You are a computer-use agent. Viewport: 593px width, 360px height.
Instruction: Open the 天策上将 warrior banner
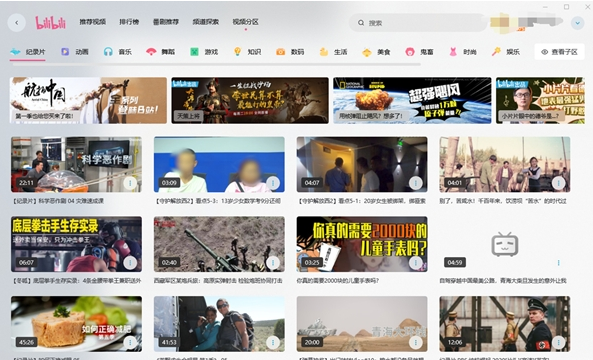click(250, 101)
